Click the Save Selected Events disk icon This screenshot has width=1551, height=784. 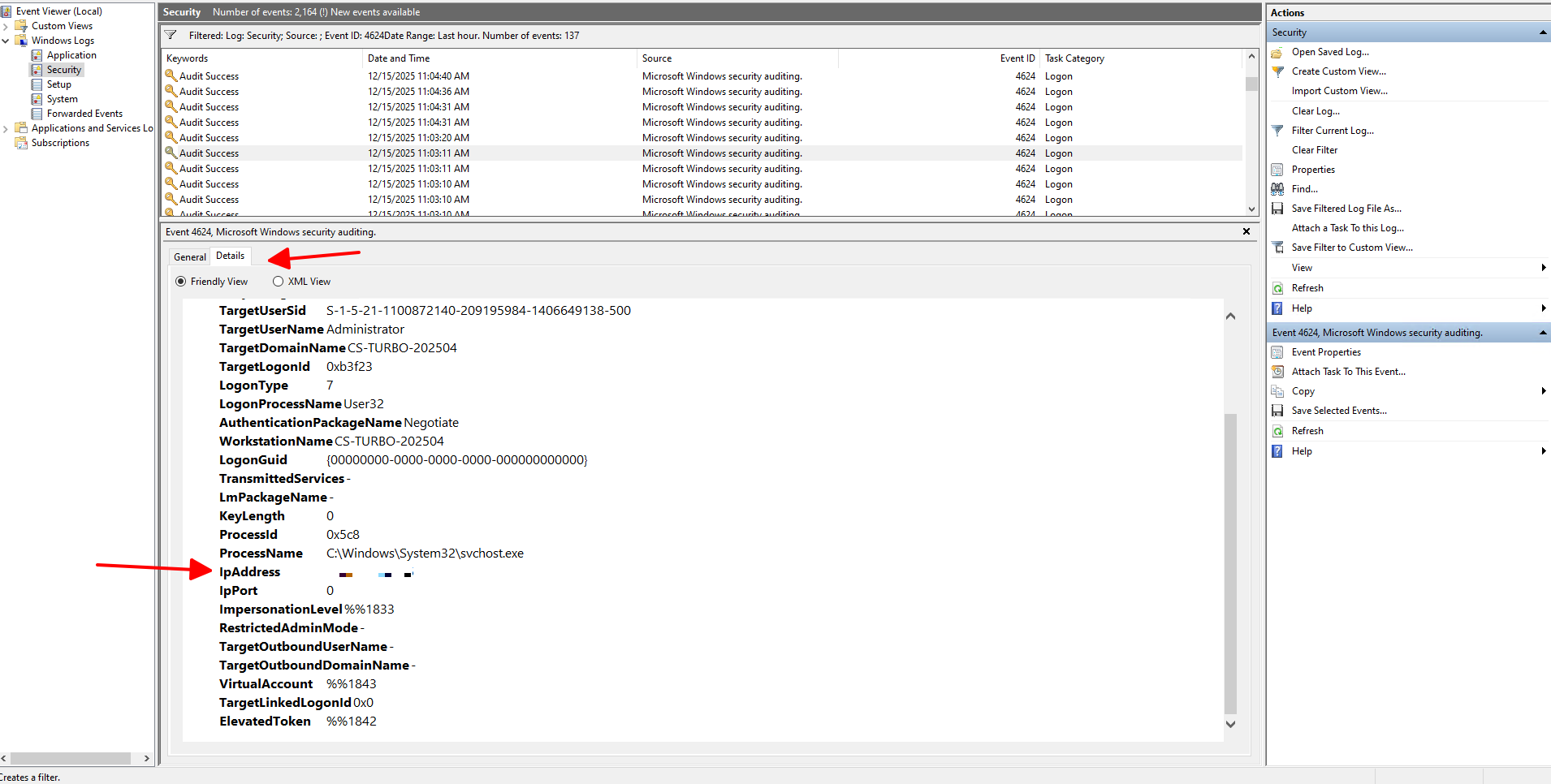1277,411
